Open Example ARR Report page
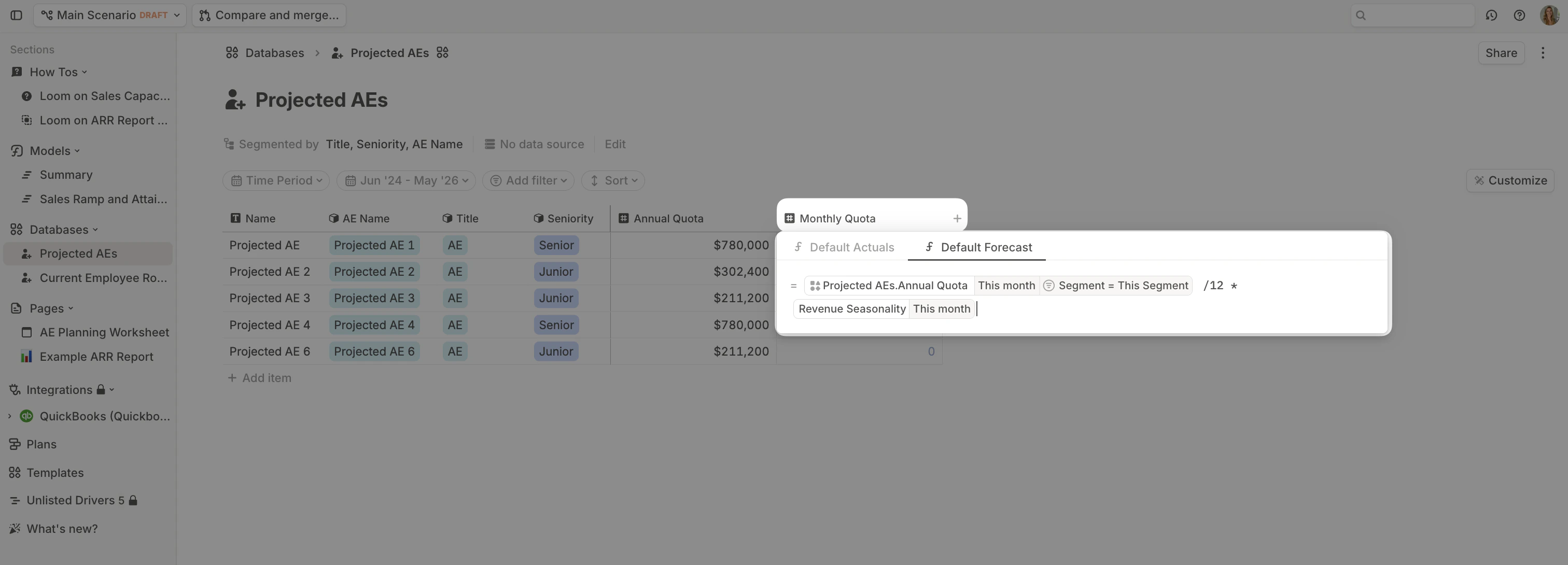This screenshot has height=565, width=1568. 96,357
